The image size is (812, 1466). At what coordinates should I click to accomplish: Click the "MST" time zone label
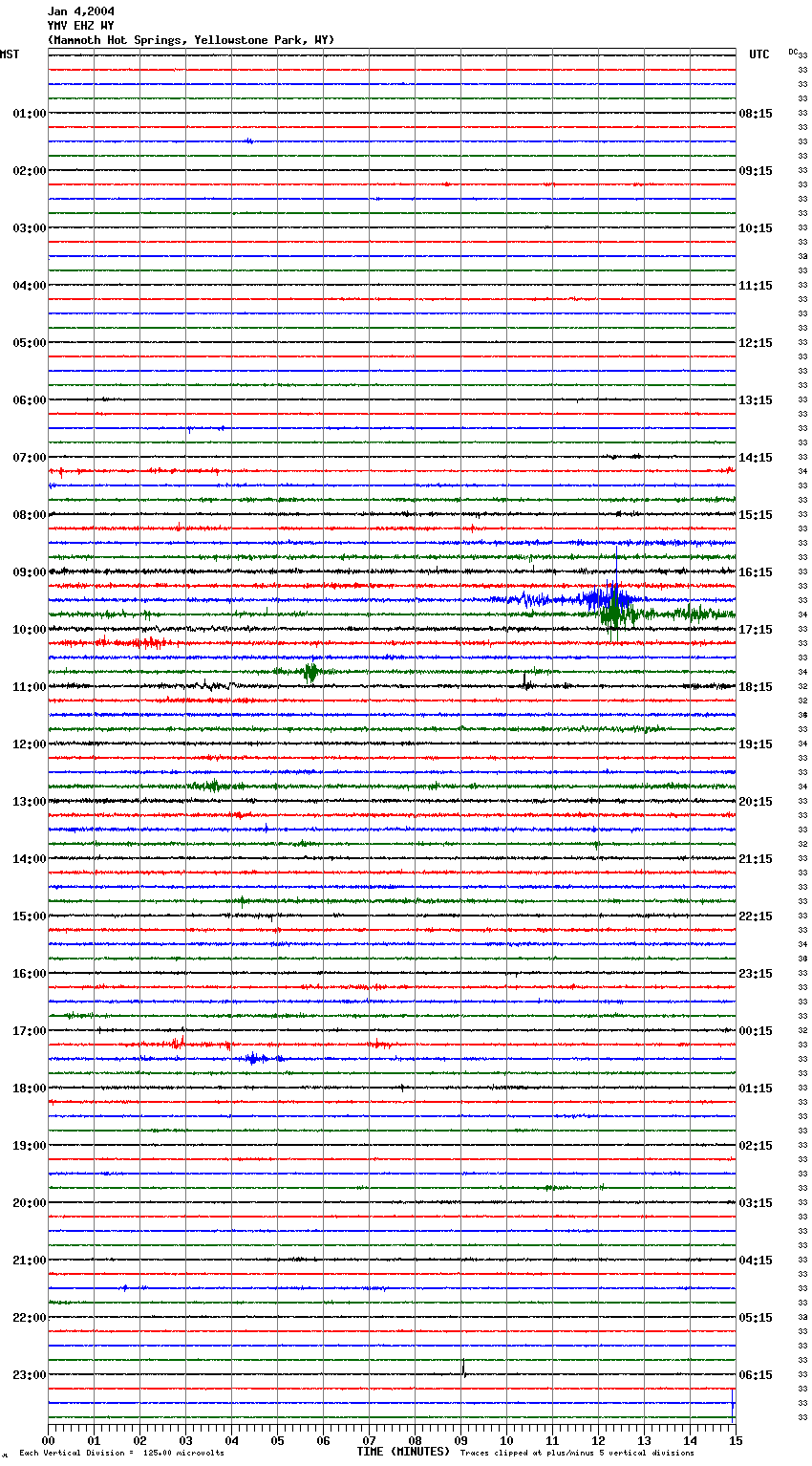pos(10,54)
